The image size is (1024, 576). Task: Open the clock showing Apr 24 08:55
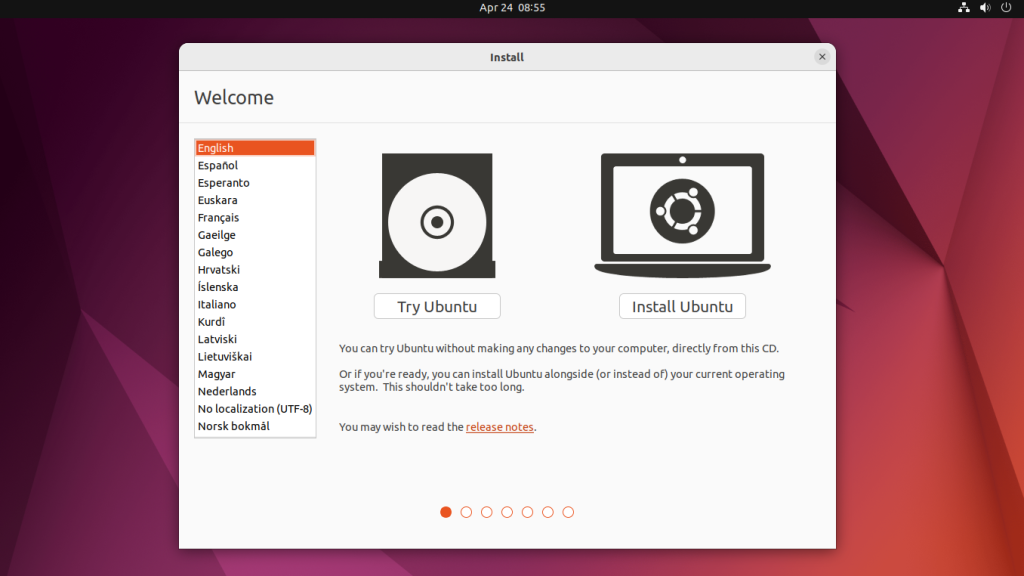point(512,8)
